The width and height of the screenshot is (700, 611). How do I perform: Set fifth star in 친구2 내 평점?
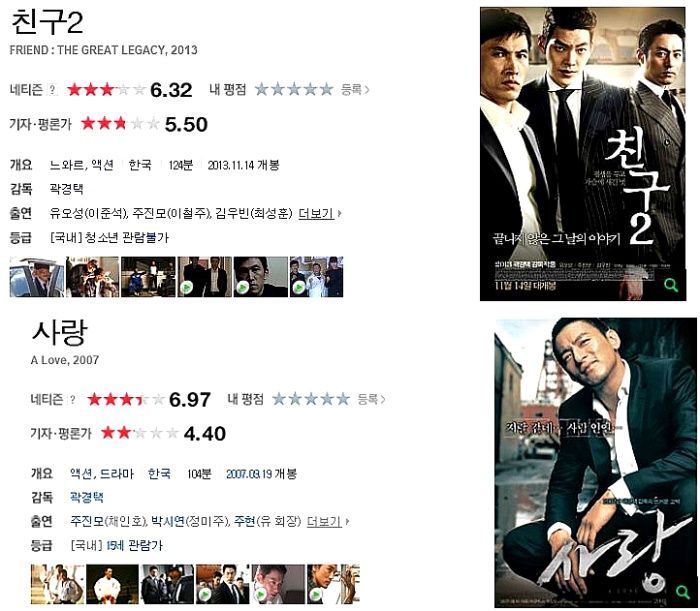tap(326, 89)
